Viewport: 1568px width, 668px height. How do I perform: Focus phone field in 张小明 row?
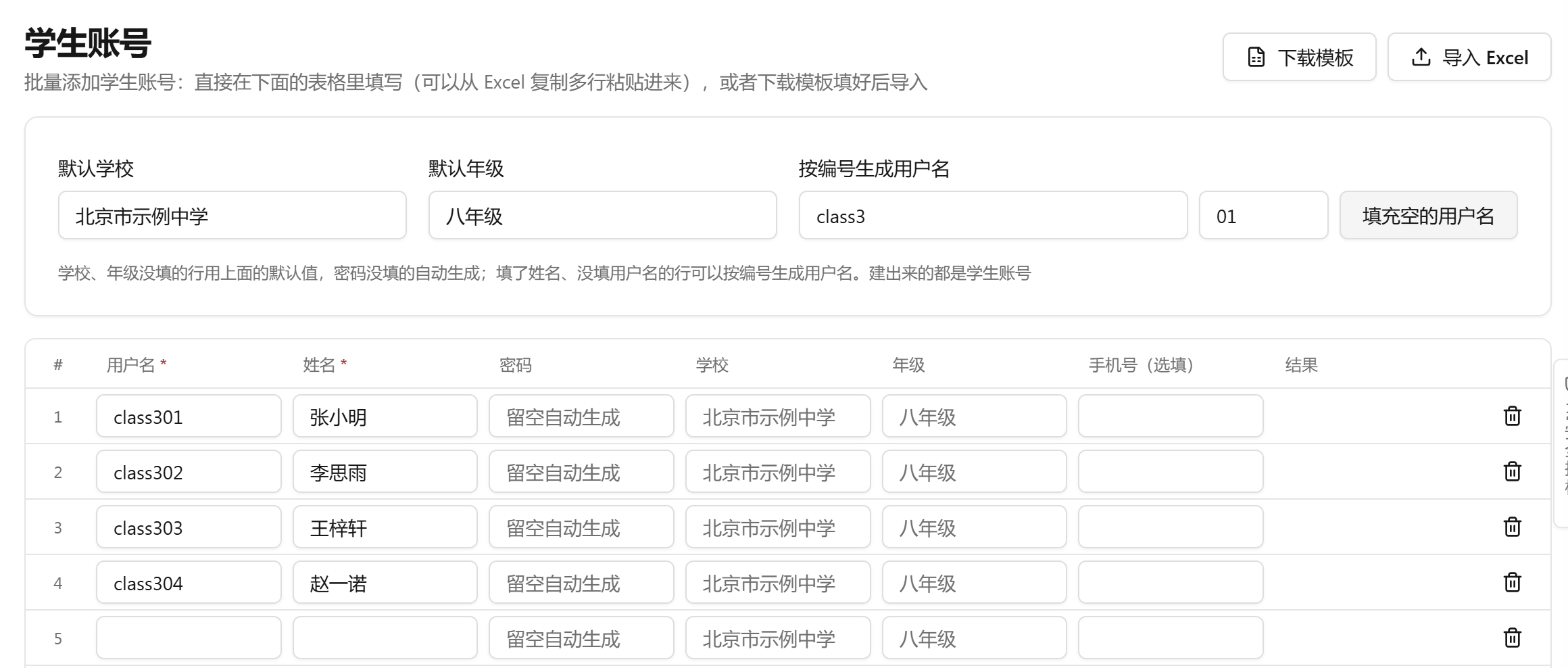[1171, 416]
